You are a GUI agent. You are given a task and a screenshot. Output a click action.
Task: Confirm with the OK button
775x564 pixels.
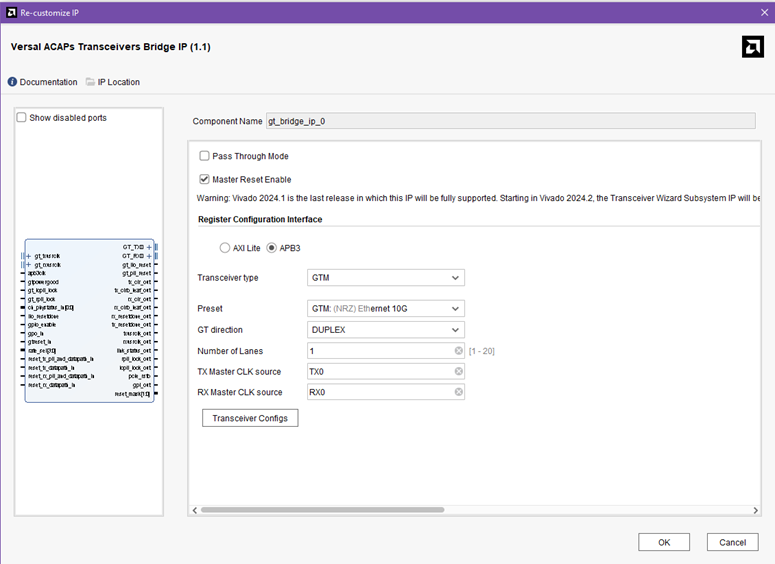coord(664,542)
